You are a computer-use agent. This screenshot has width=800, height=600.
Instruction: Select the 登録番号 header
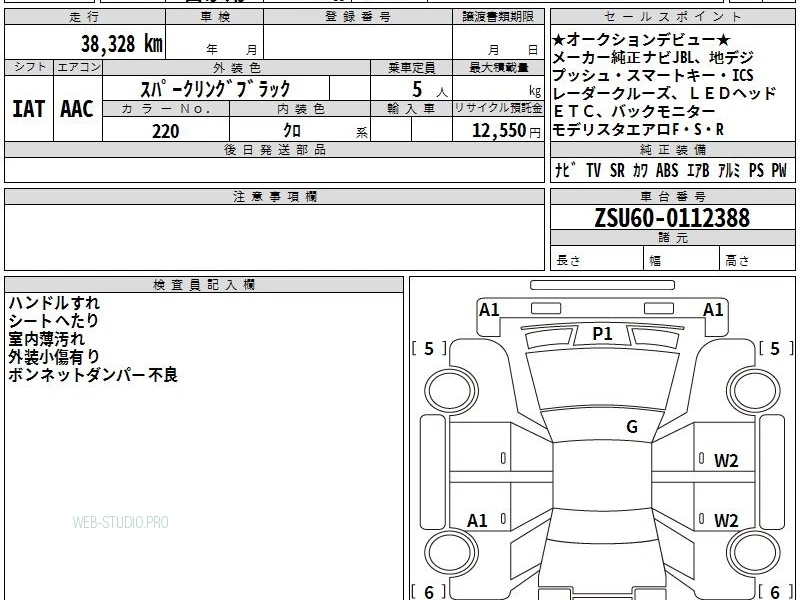point(358,17)
